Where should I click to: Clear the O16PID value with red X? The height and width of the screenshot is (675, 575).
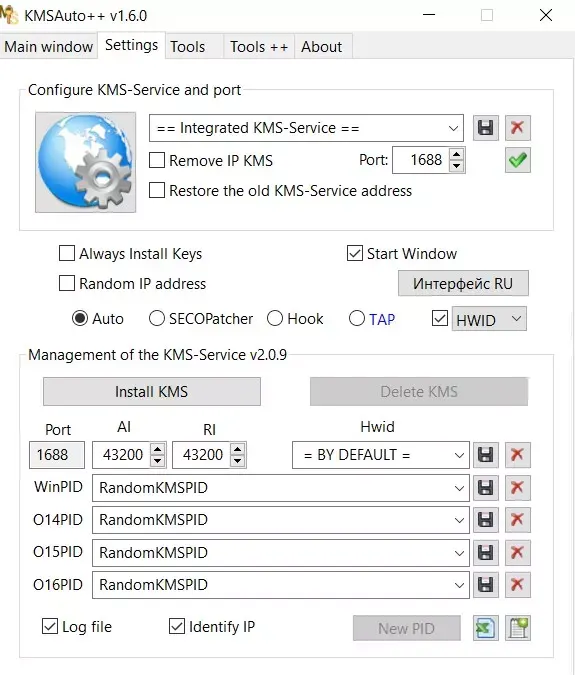tap(517, 585)
